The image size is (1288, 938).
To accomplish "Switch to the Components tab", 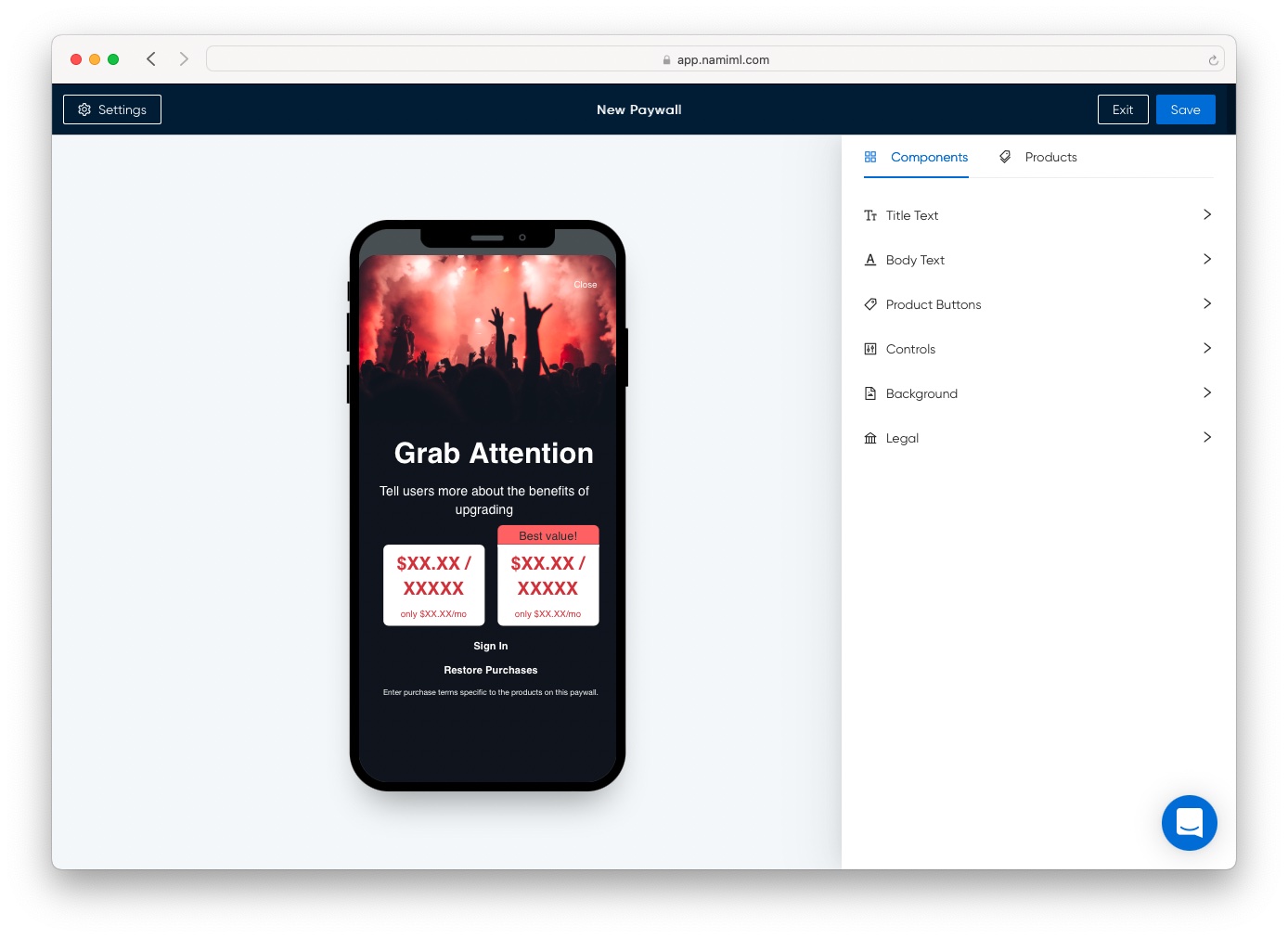I will click(916, 157).
